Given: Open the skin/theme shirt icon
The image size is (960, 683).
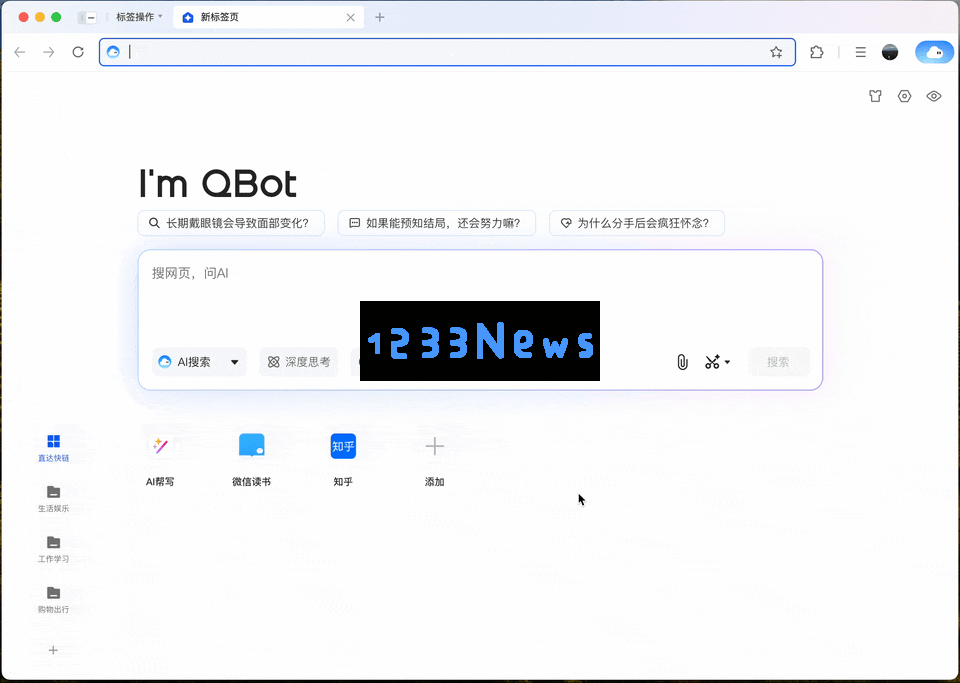Looking at the screenshot, I should tap(876, 96).
